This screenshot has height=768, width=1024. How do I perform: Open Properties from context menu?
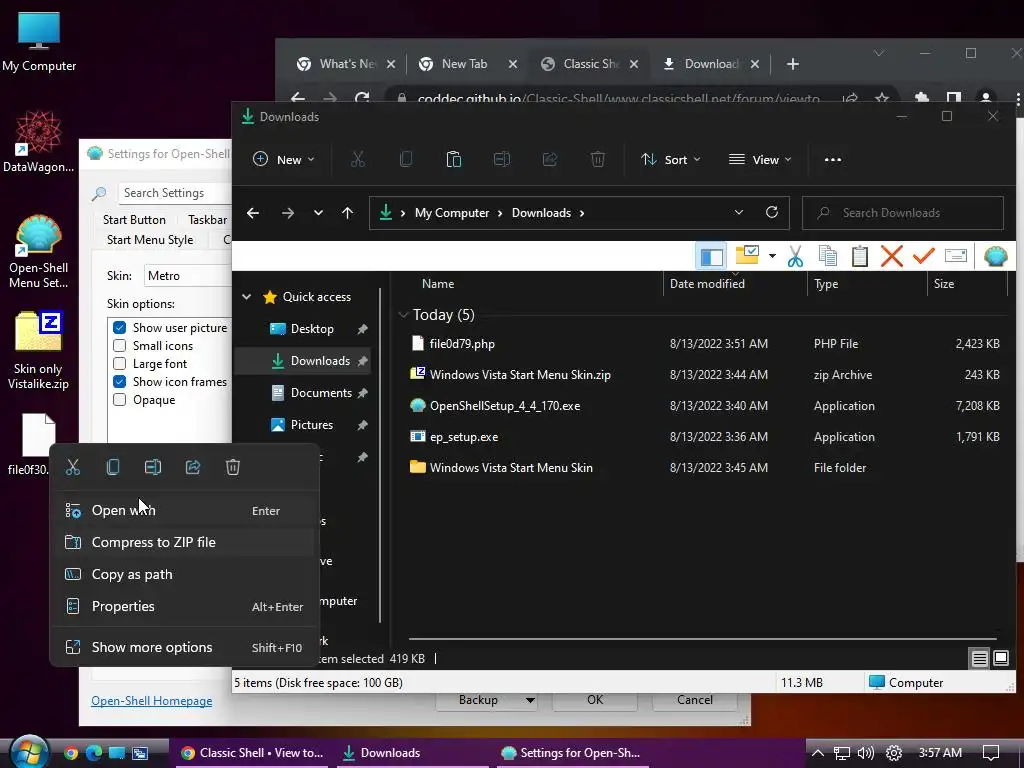coord(185,606)
